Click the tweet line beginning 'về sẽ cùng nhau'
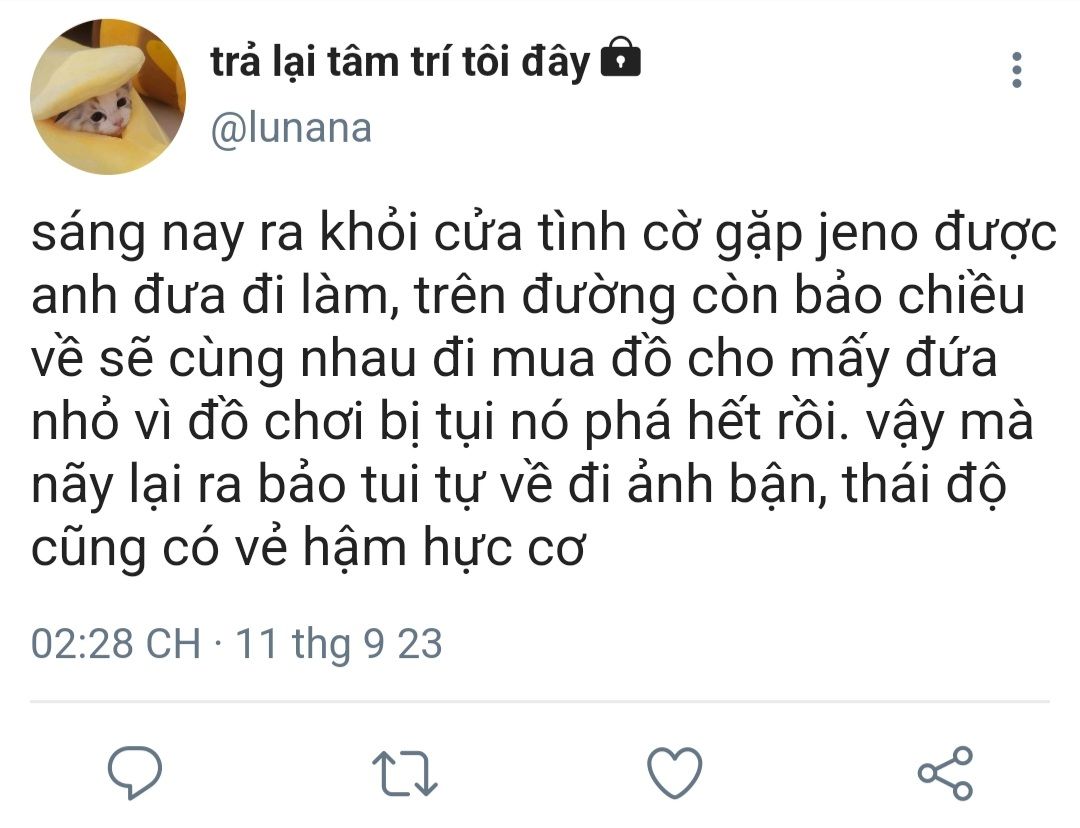 pos(514,360)
